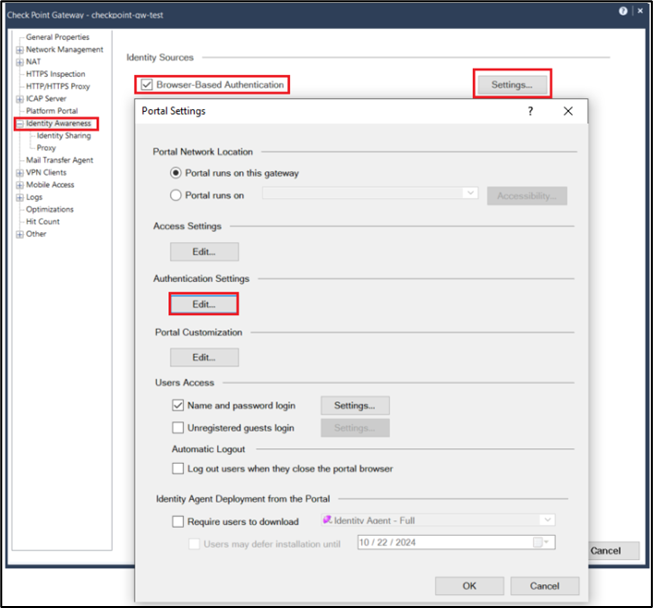Expand the Network Management tree node
Viewport: 653px width, 608px height.
pyautogui.click(x=19, y=50)
